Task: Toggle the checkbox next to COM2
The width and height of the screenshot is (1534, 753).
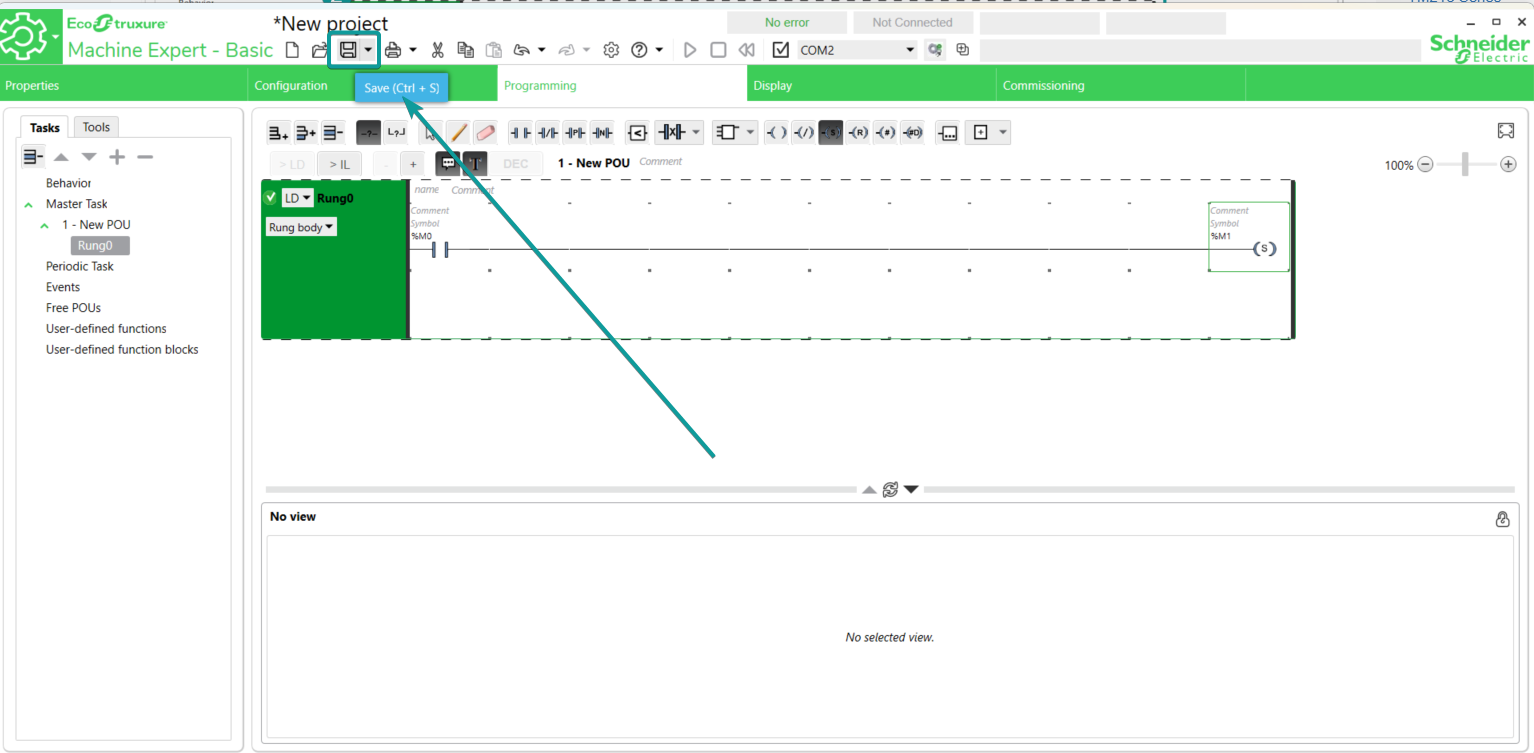Action: point(781,50)
